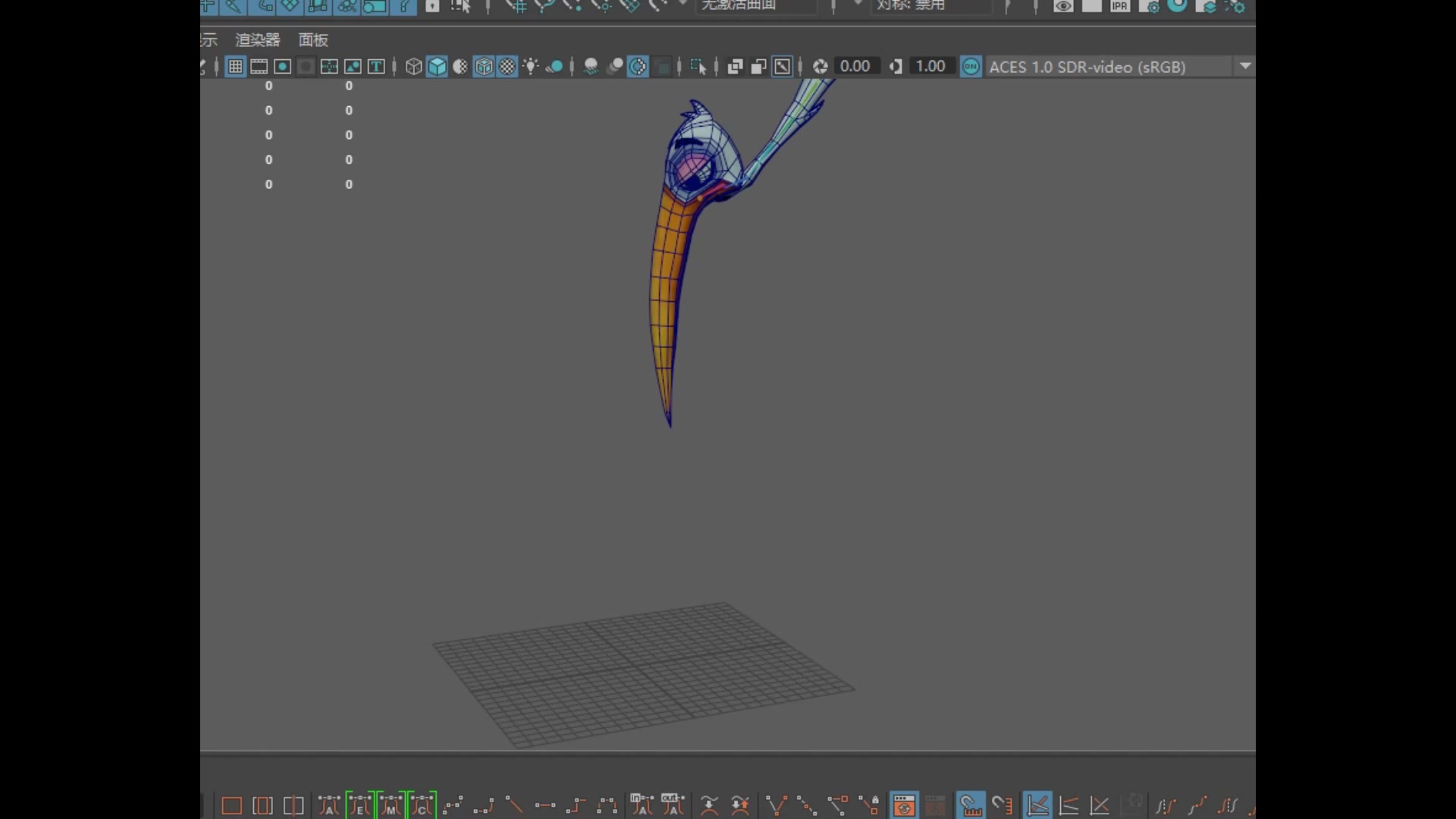Screen dimensions: 1456x819
Task: Click the IPR render icon
Action: tap(1119, 6)
